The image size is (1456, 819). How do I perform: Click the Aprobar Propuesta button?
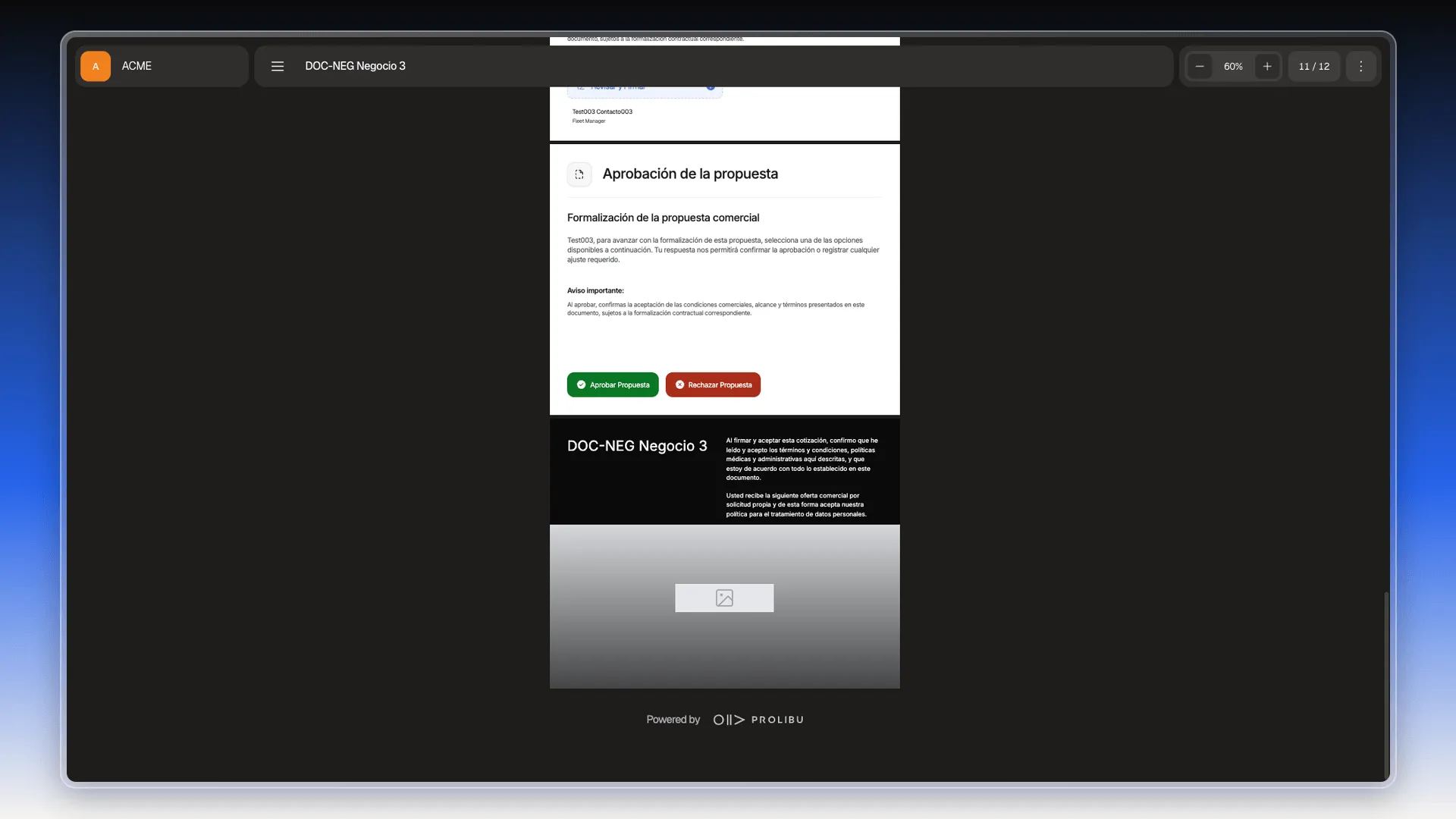(613, 384)
